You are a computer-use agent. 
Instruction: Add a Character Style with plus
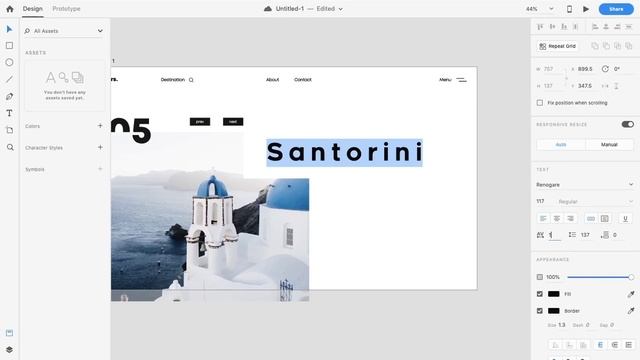(x=100, y=147)
